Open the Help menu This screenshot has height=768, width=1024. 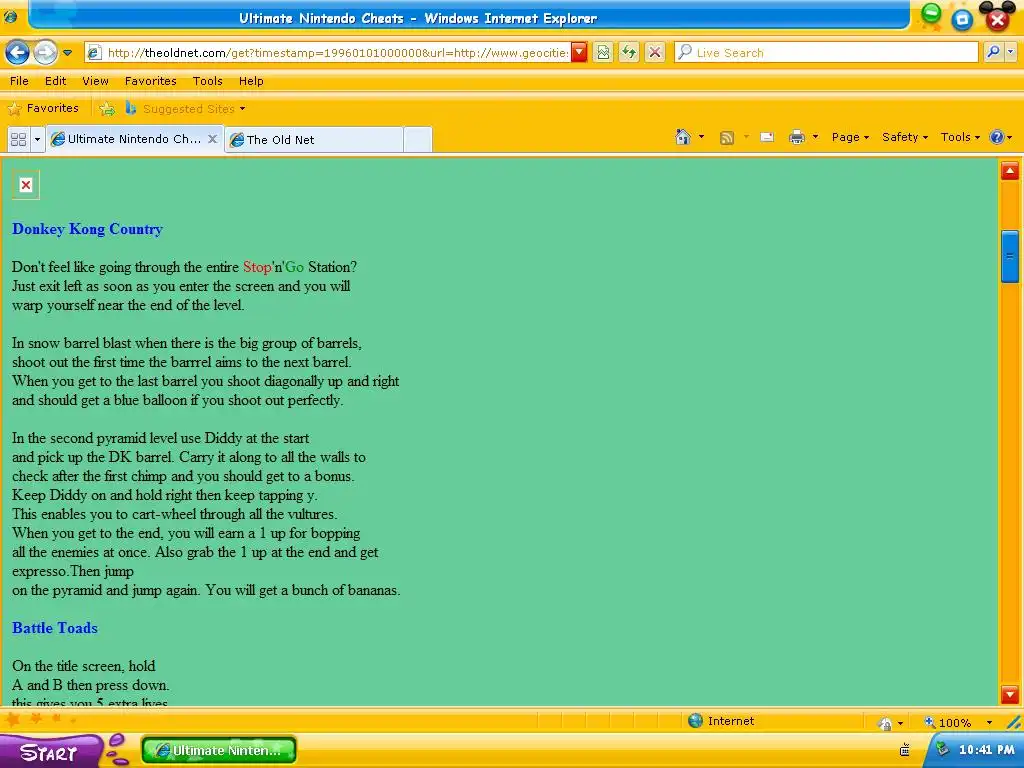pyautogui.click(x=251, y=81)
